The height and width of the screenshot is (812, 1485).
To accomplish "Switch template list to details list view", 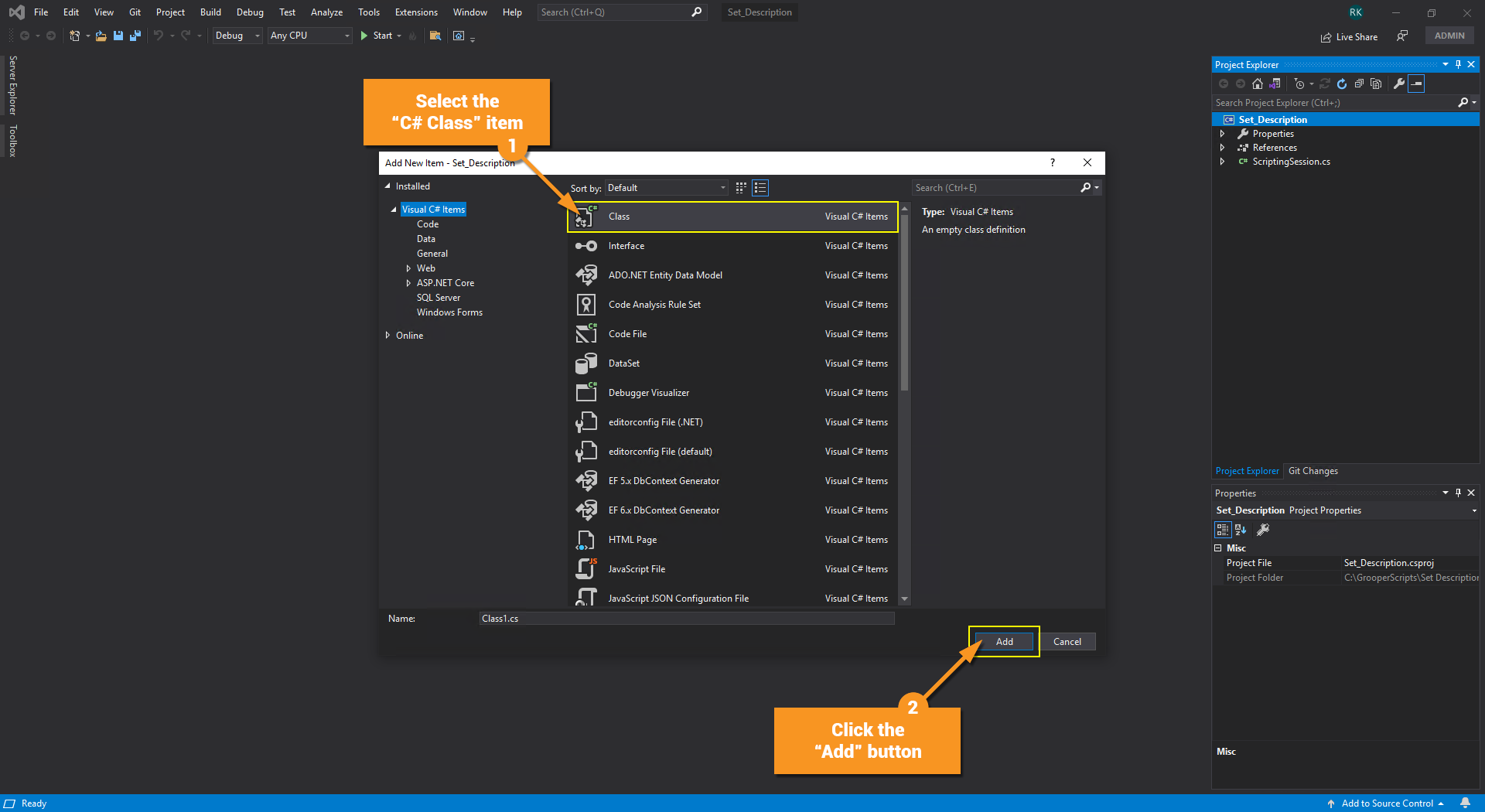I will click(760, 188).
